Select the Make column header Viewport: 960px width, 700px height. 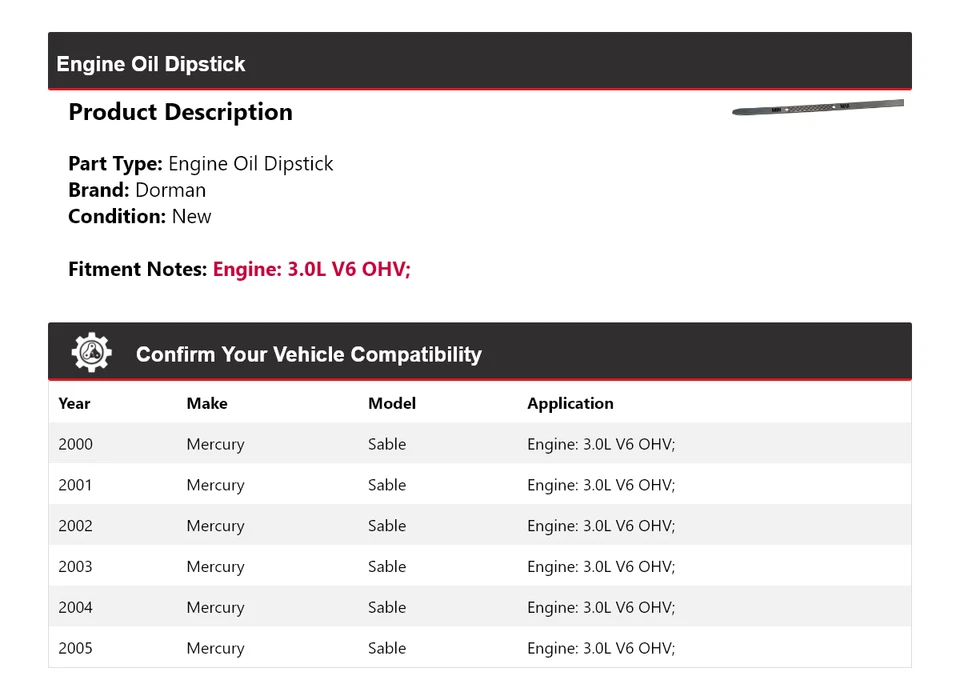click(207, 404)
